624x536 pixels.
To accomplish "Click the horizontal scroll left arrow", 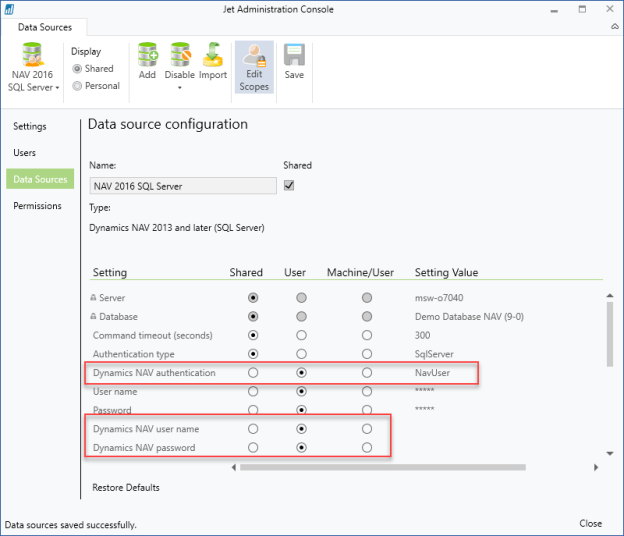I will (x=234, y=467).
